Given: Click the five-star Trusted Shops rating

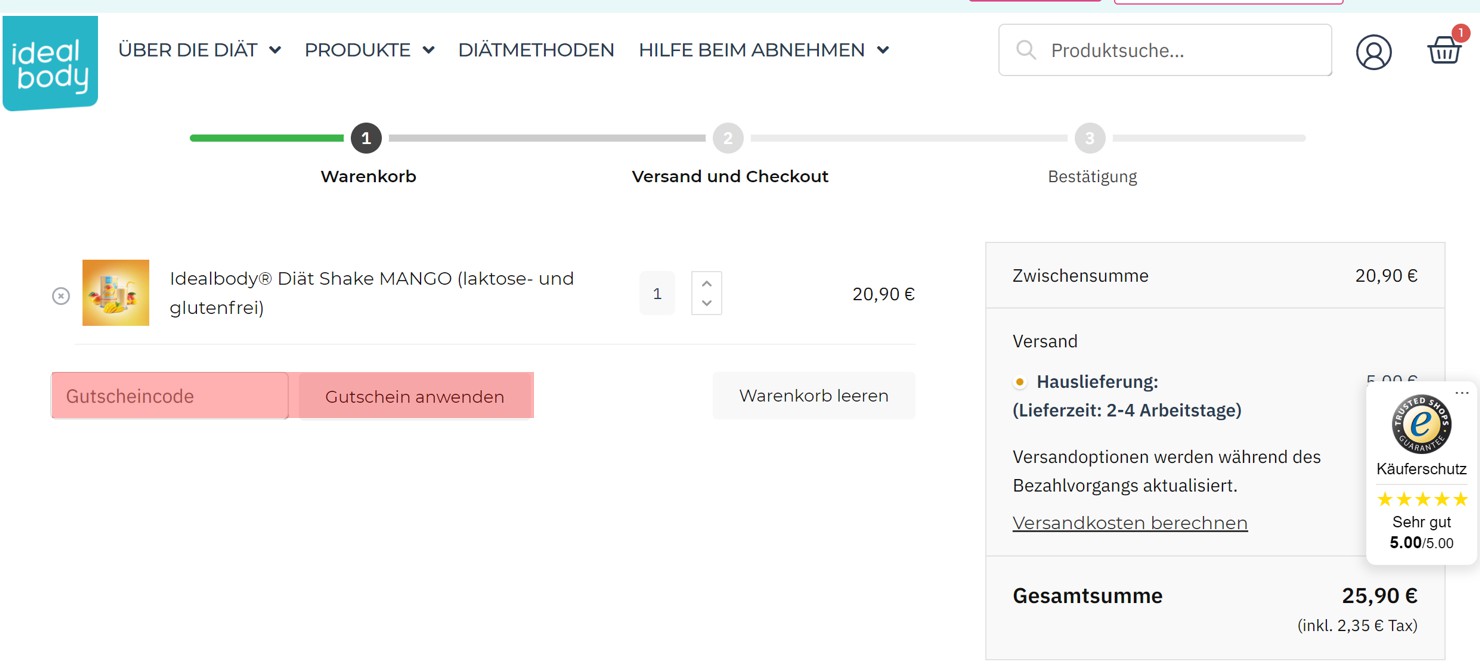Looking at the screenshot, I should 1422,499.
